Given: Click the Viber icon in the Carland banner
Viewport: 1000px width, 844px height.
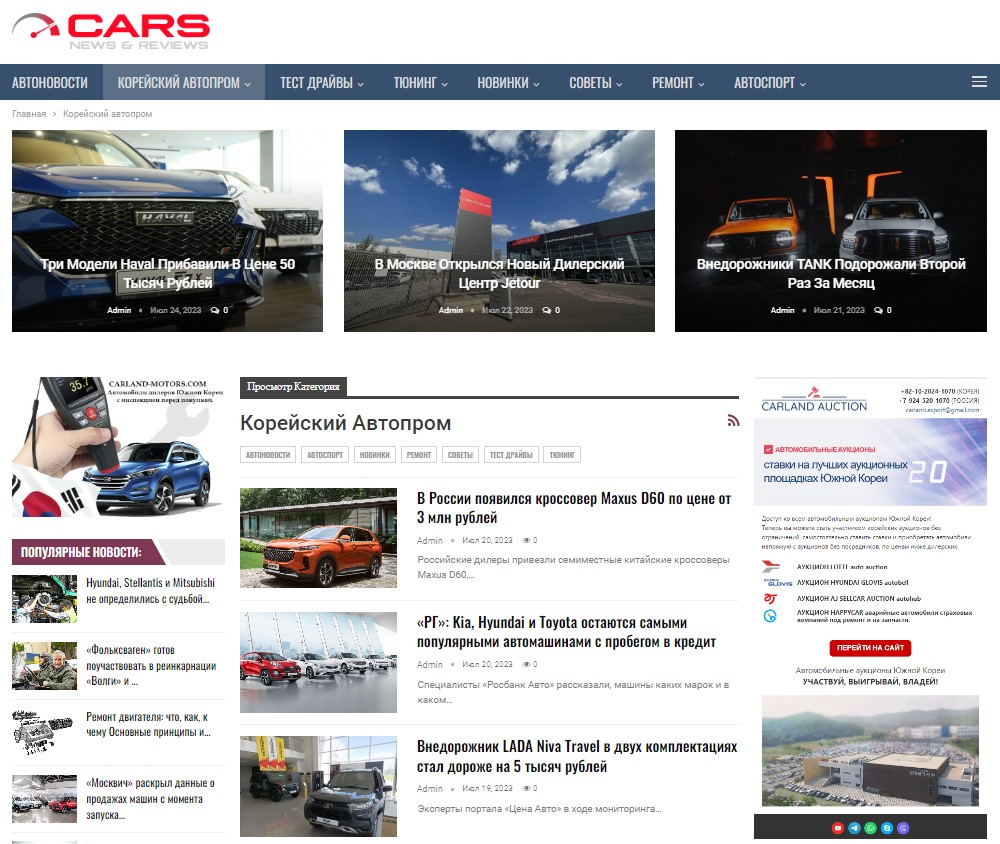Looking at the screenshot, I should pos(903,828).
